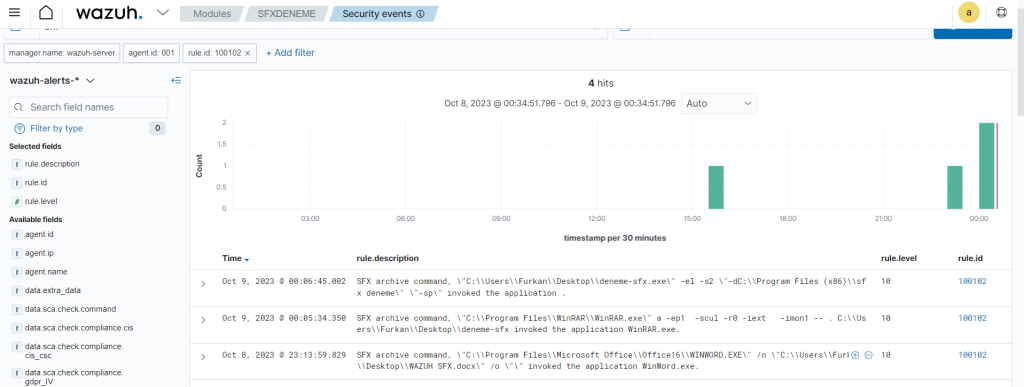Go to the home icon

pos(45,13)
